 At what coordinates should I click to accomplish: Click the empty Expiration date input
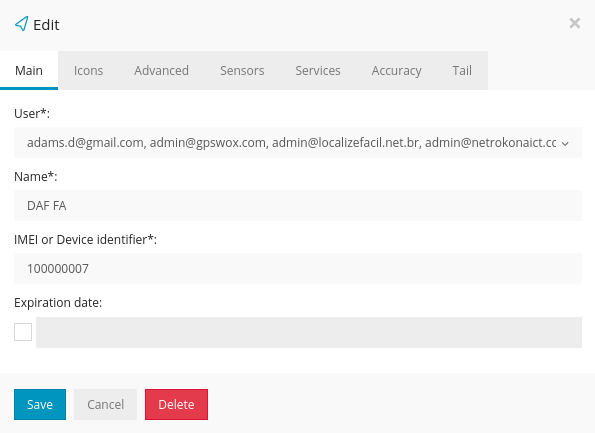pyautogui.click(x=309, y=332)
